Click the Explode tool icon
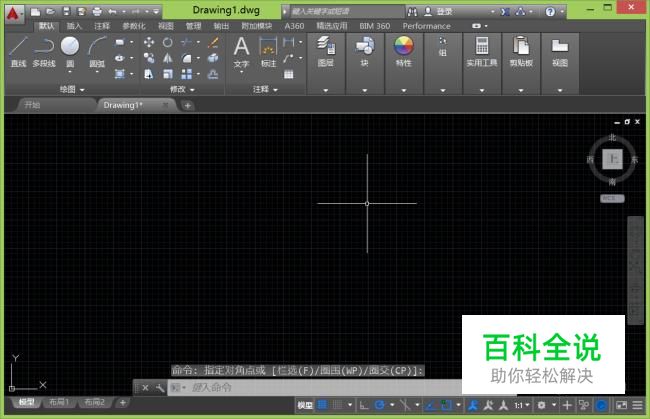The image size is (650, 419). click(213, 58)
